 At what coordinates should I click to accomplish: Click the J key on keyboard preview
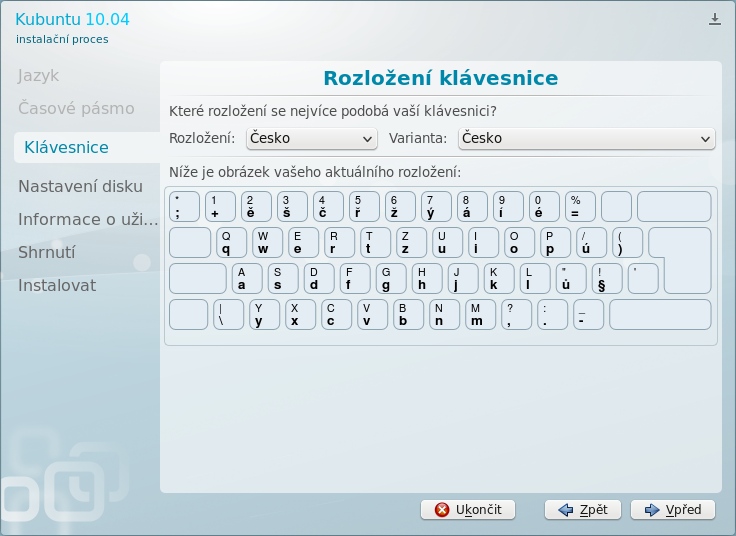pyautogui.click(x=463, y=279)
